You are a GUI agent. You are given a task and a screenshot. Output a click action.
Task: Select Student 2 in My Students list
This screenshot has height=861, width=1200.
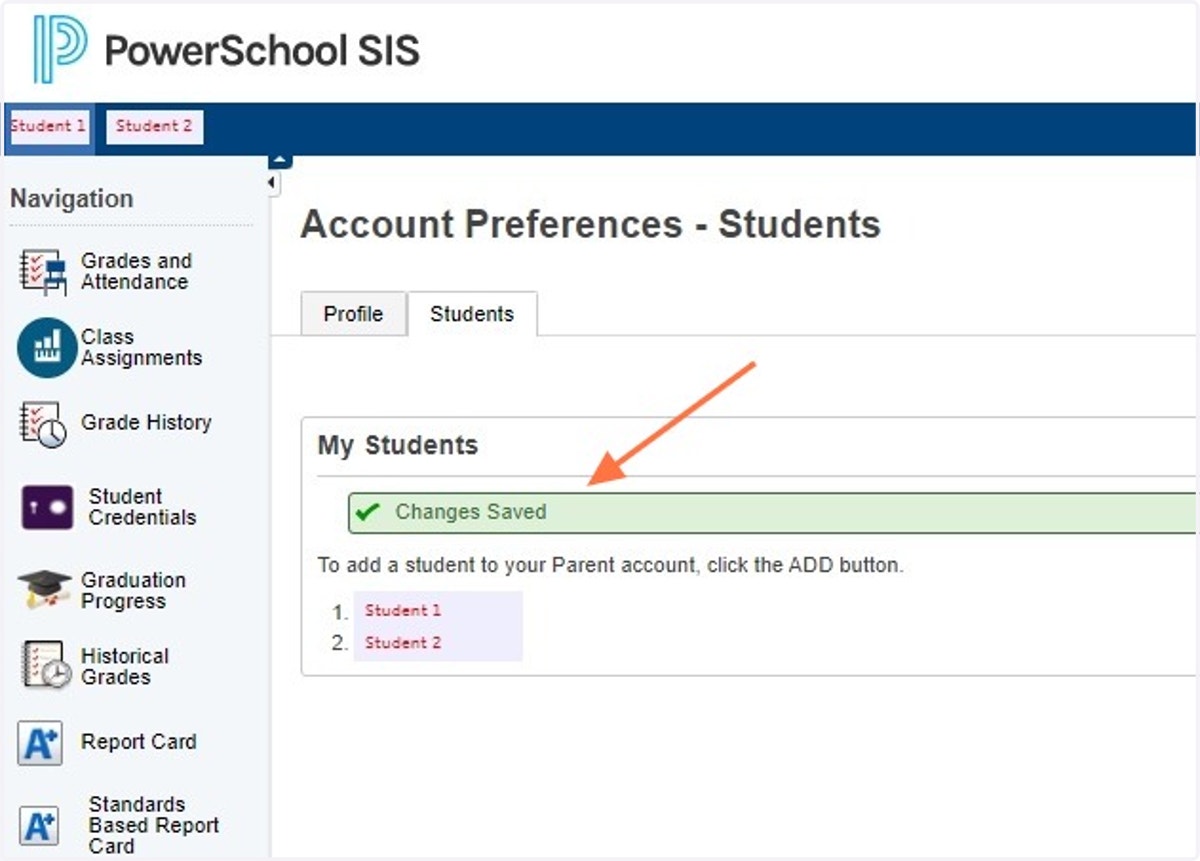(x=403, y=643)
